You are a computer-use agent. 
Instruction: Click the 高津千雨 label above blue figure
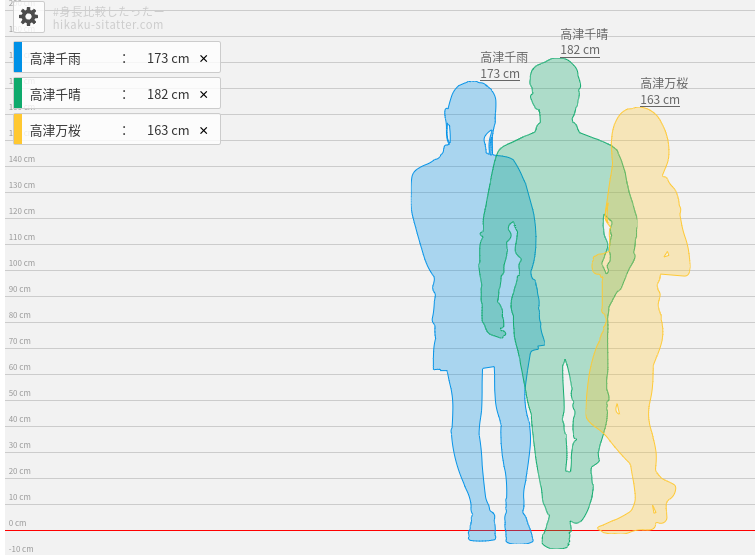click(504, 58)
